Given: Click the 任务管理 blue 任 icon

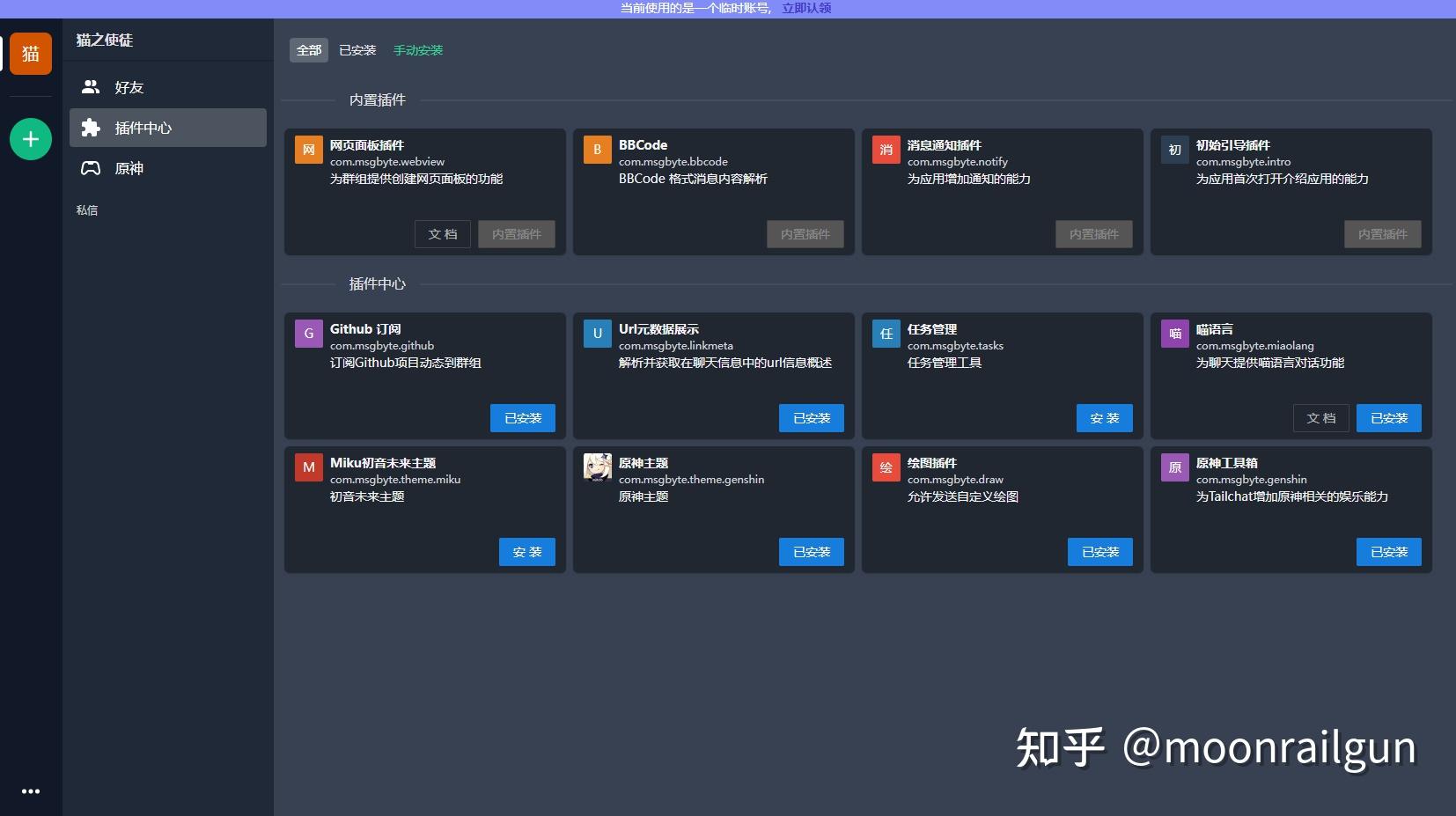Looking at the screenshot, I should (x=886, y=334).
